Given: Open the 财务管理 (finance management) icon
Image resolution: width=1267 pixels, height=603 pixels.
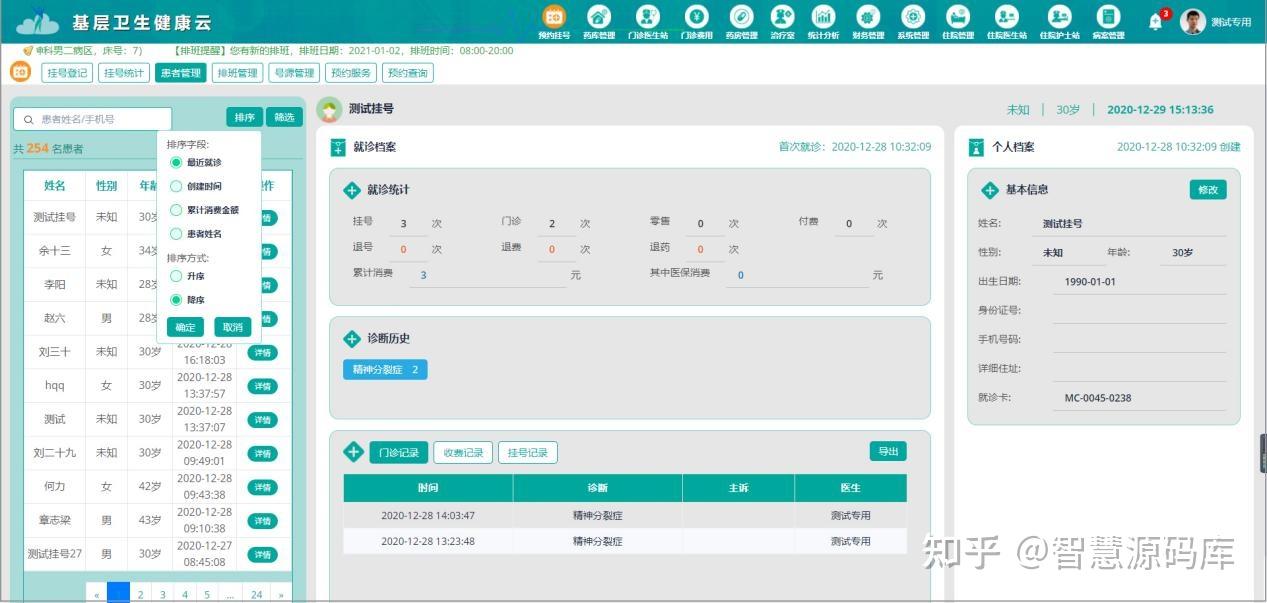Looking at the screenshot, I should click(868, 18).
